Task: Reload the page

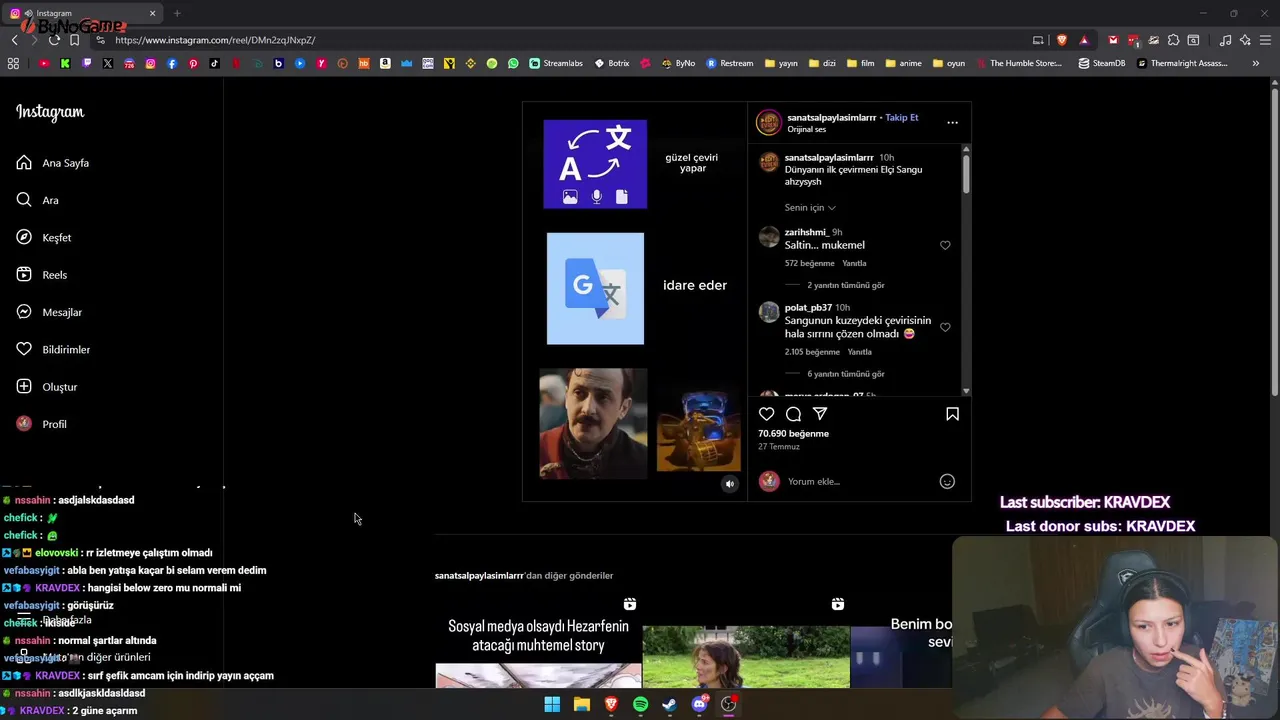Action: (54, 40)
